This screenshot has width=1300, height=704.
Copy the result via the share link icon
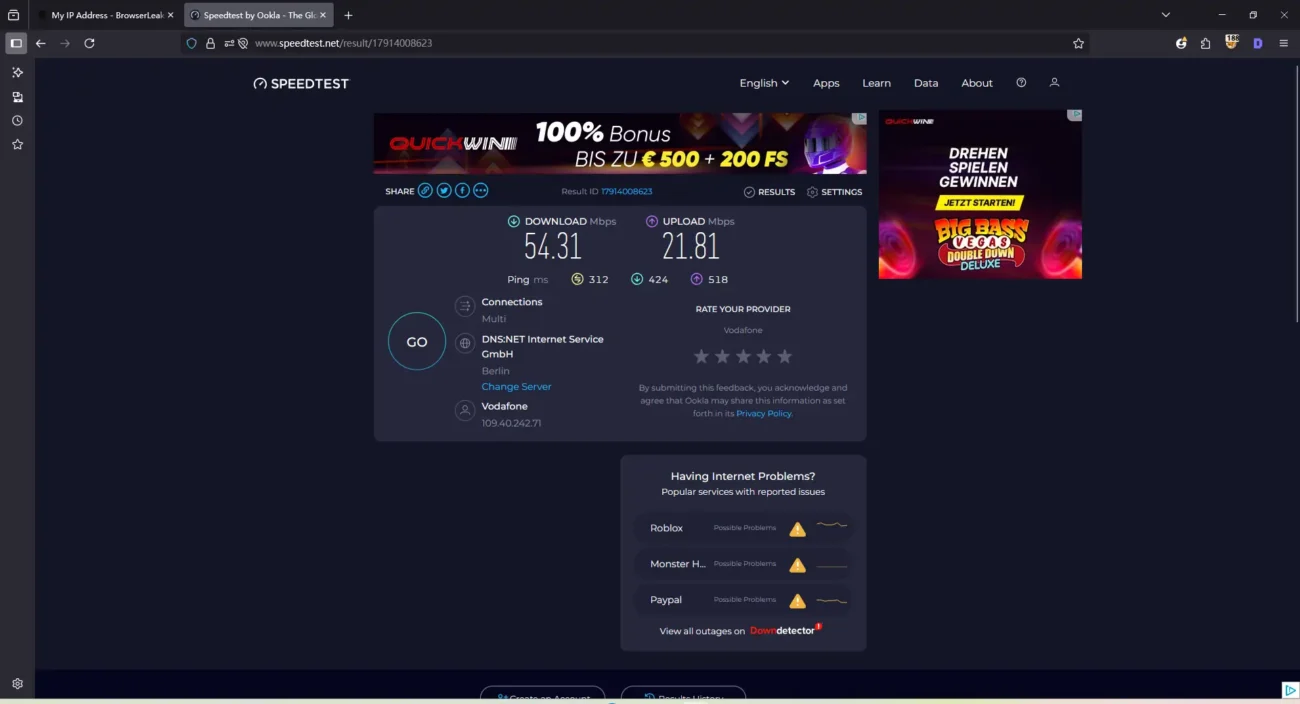tap(425, 191)
